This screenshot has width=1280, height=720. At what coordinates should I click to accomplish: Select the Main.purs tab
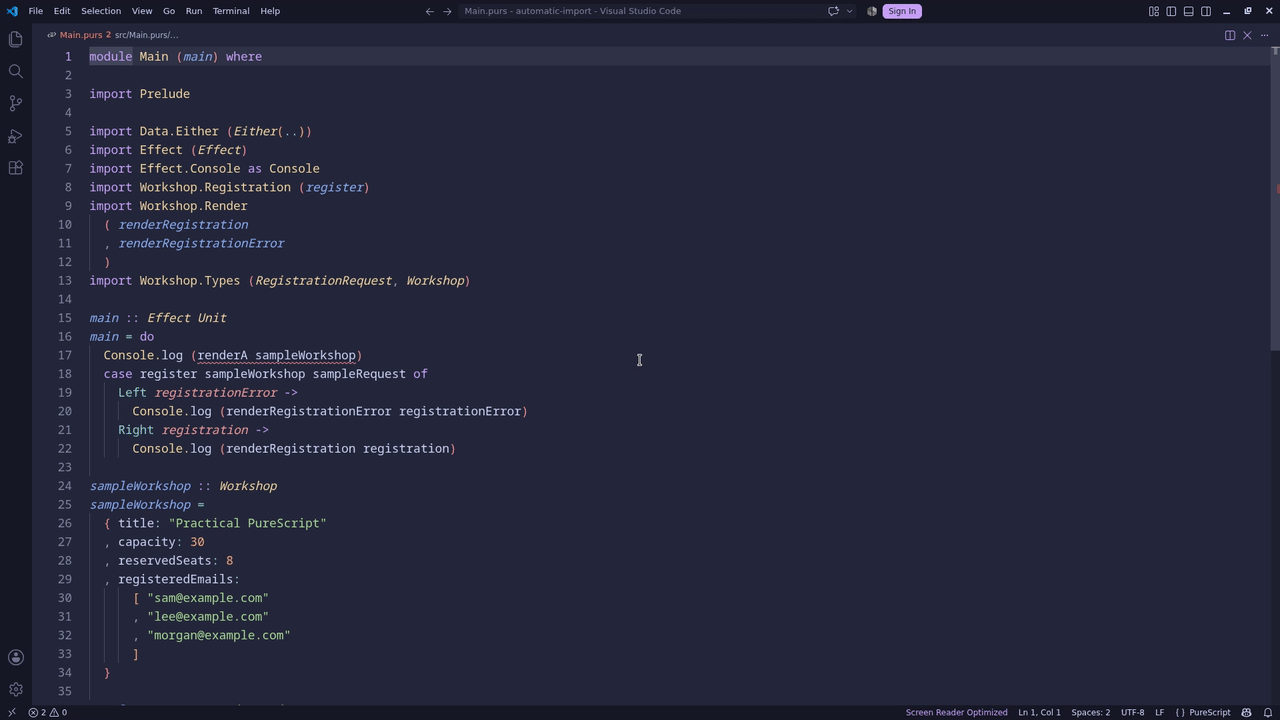point(80,35)
